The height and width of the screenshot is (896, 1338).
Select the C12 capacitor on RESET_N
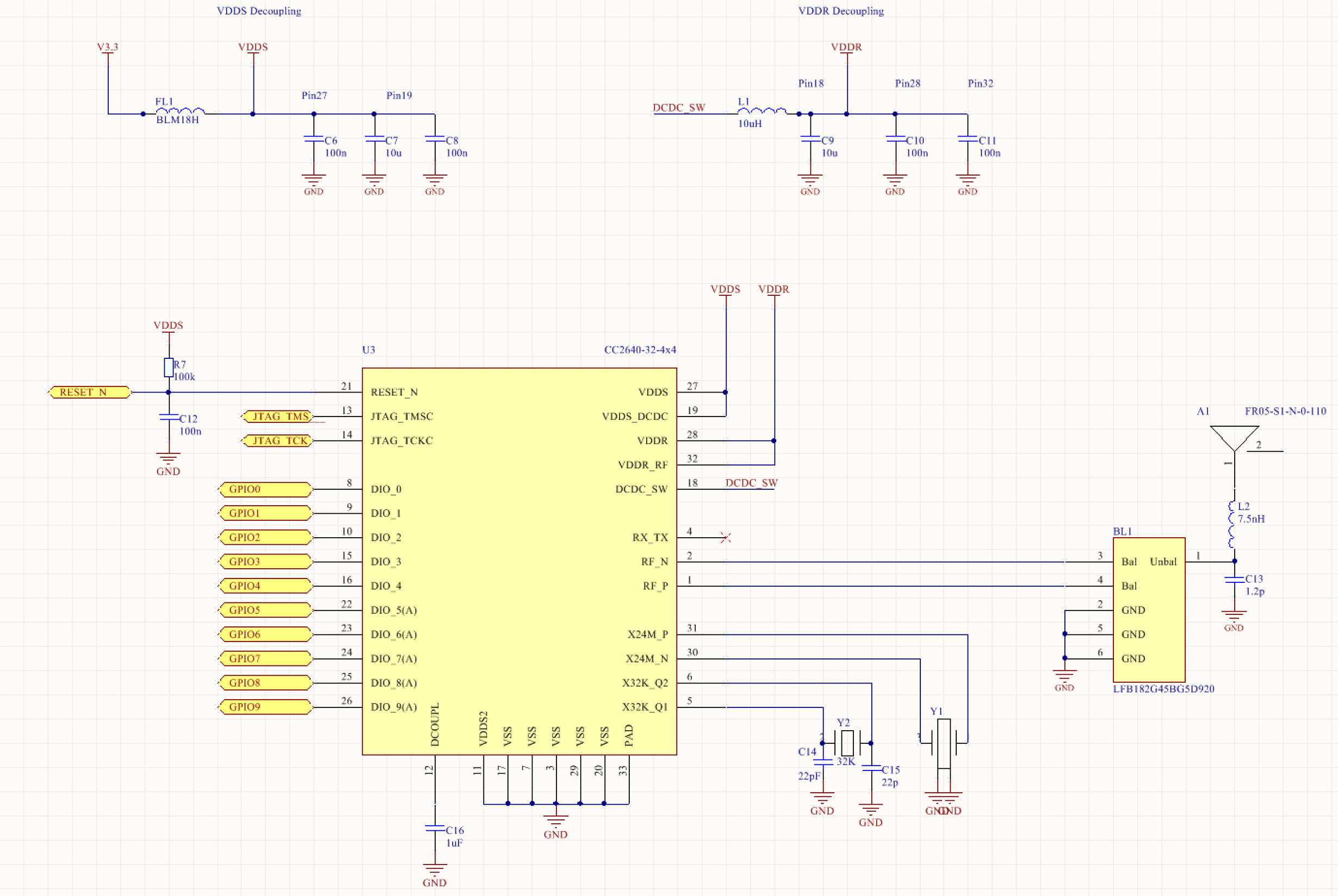169,418
